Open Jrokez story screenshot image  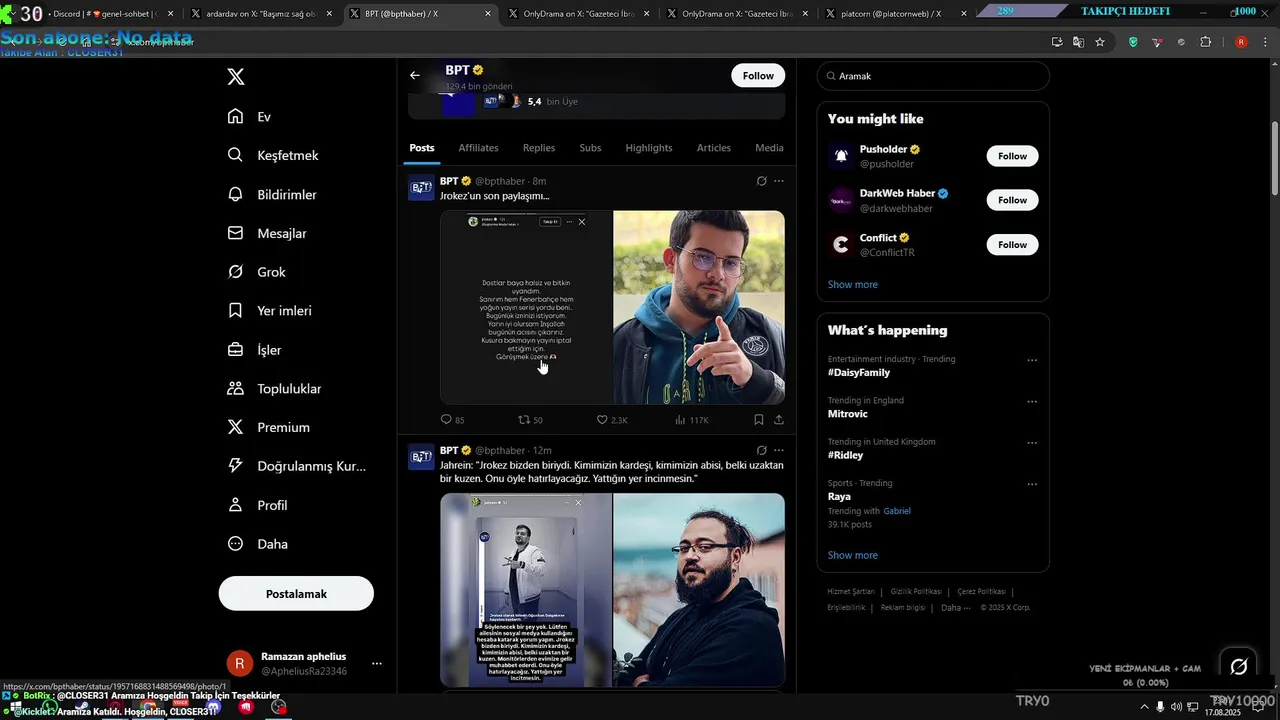(526, 307)
